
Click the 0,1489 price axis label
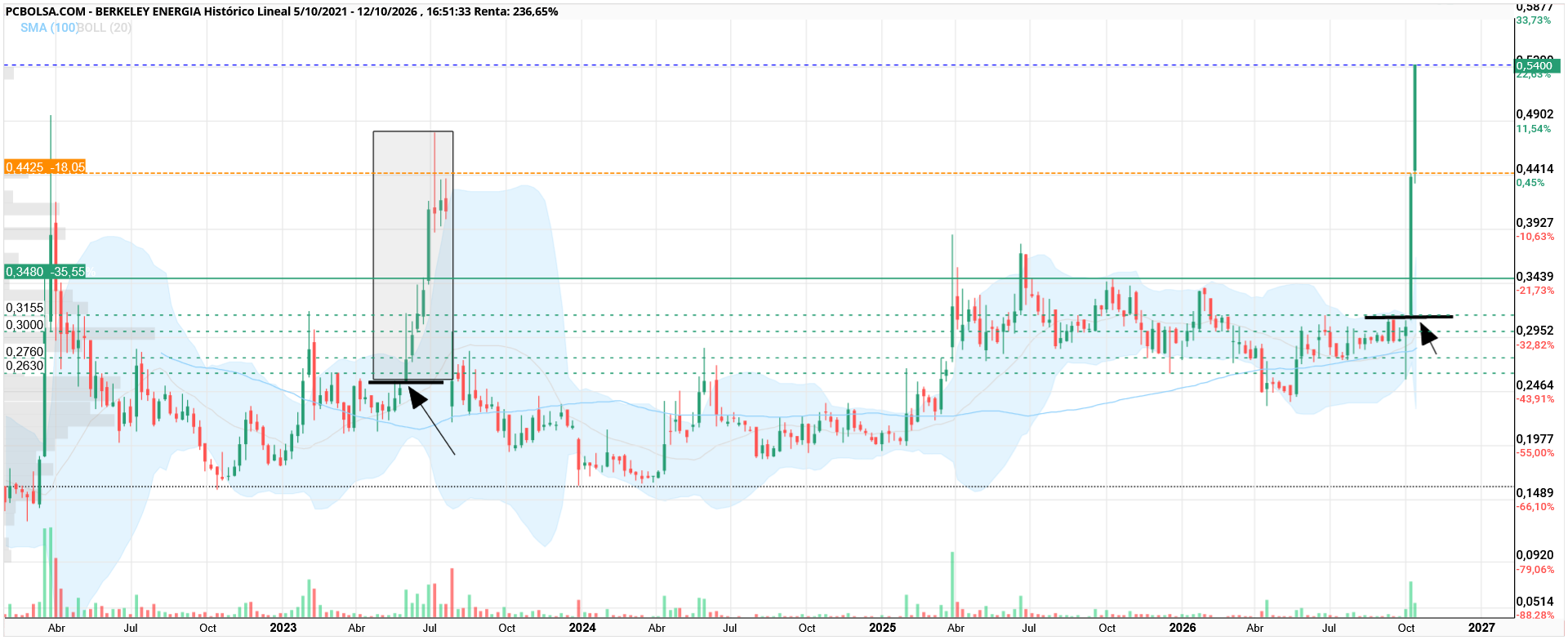click(1535, 493)
